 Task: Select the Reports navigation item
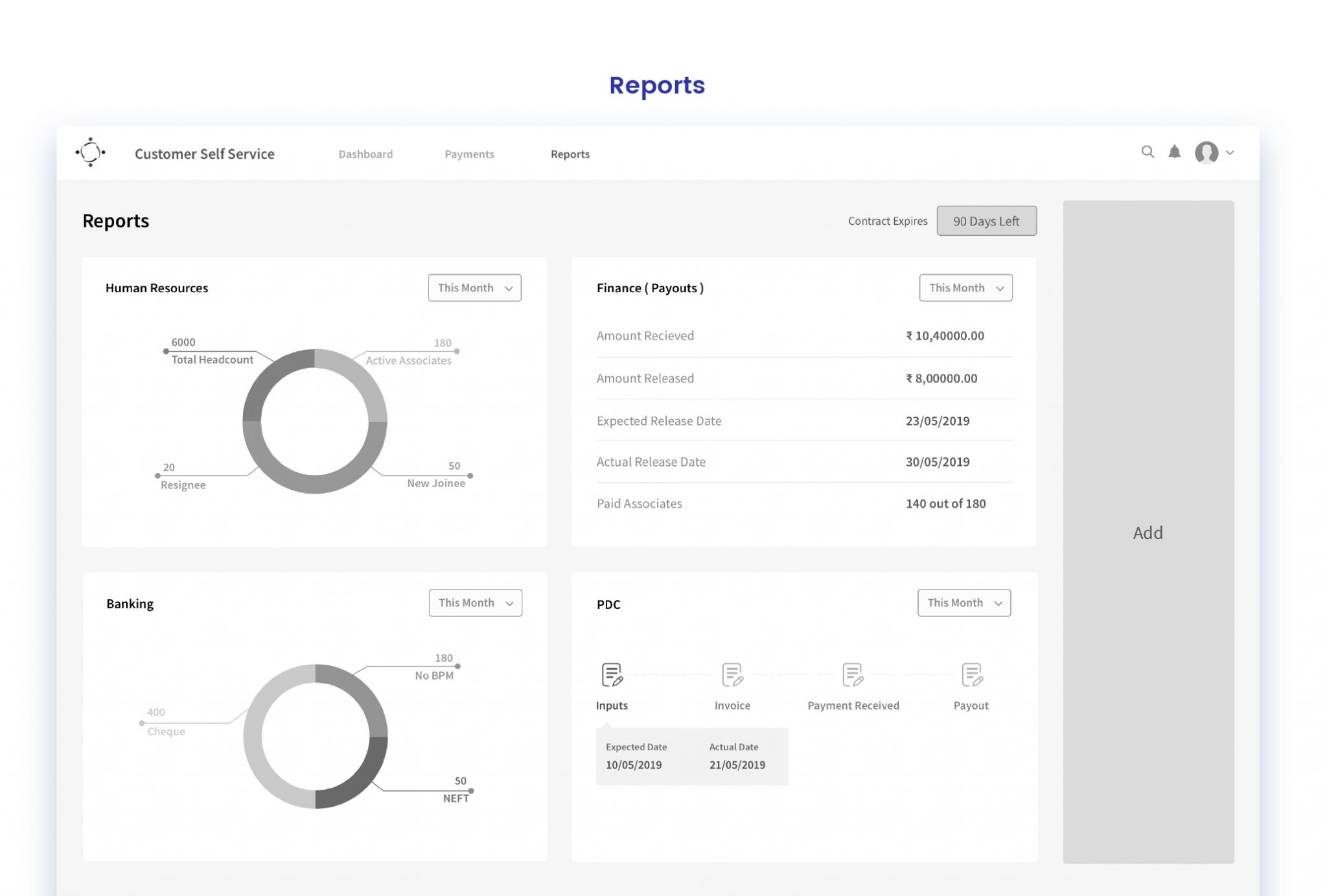point(570,154)
